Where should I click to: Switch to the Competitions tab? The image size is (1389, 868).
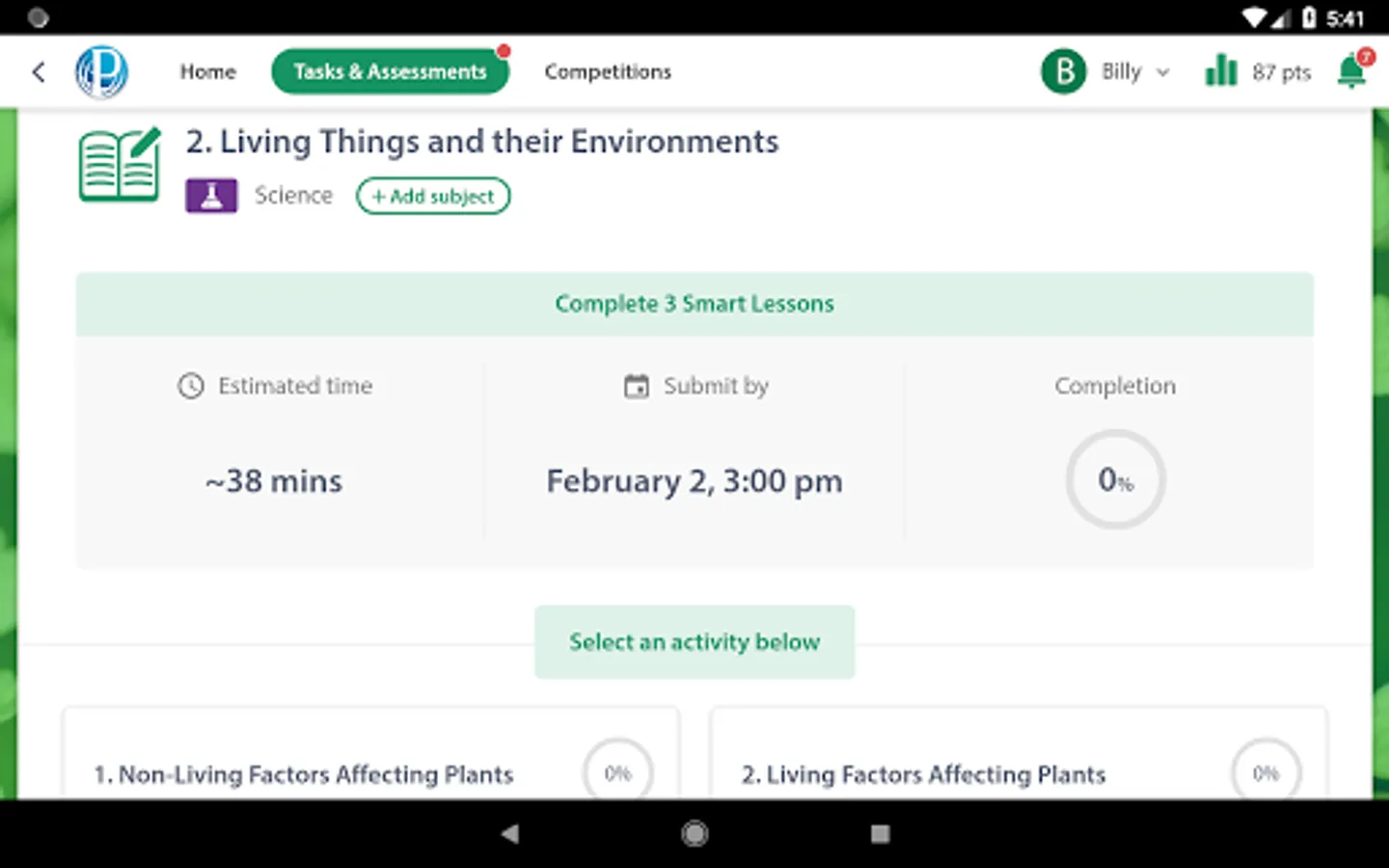coord(608,71)
